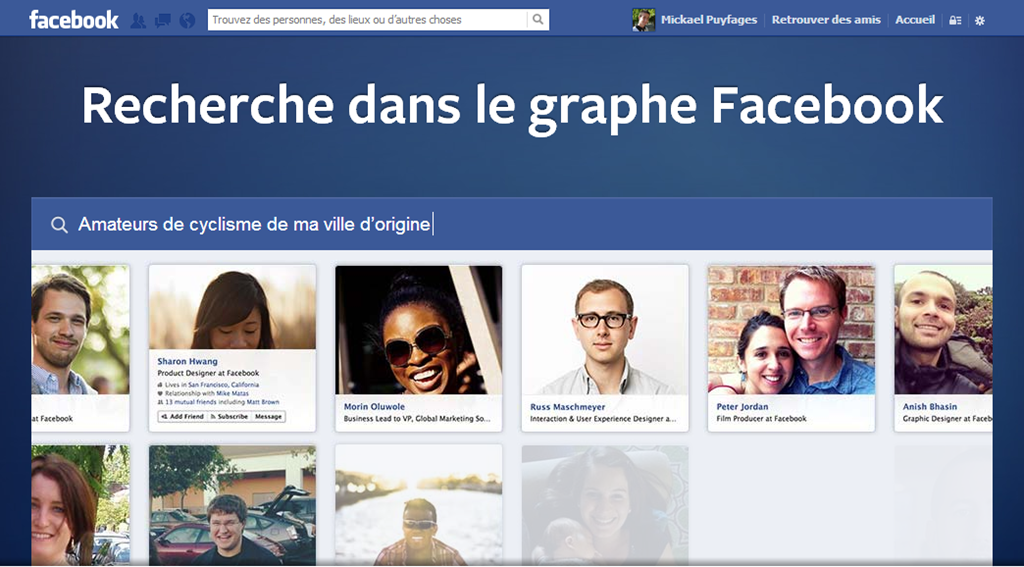This screenshot has width=1024, height=567.
Task: Open the settings gear icon
Action: 980,20
